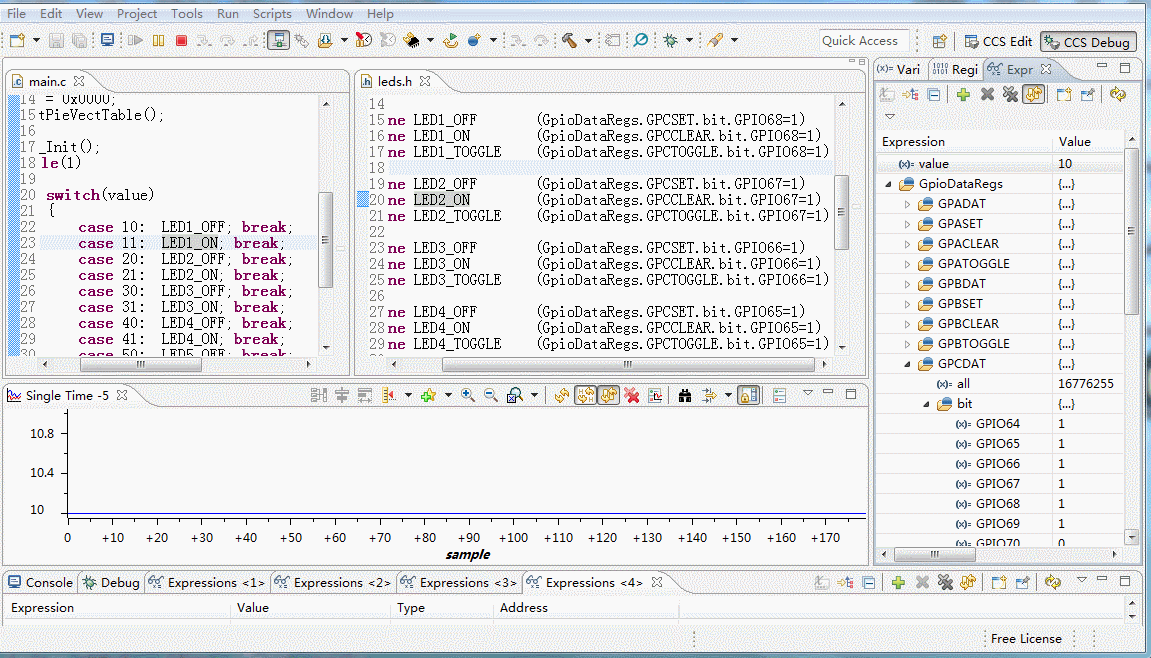Viewport: 1151px width, 658px height.
Task: Open the Project menu
Action: [x=137, y=13]
